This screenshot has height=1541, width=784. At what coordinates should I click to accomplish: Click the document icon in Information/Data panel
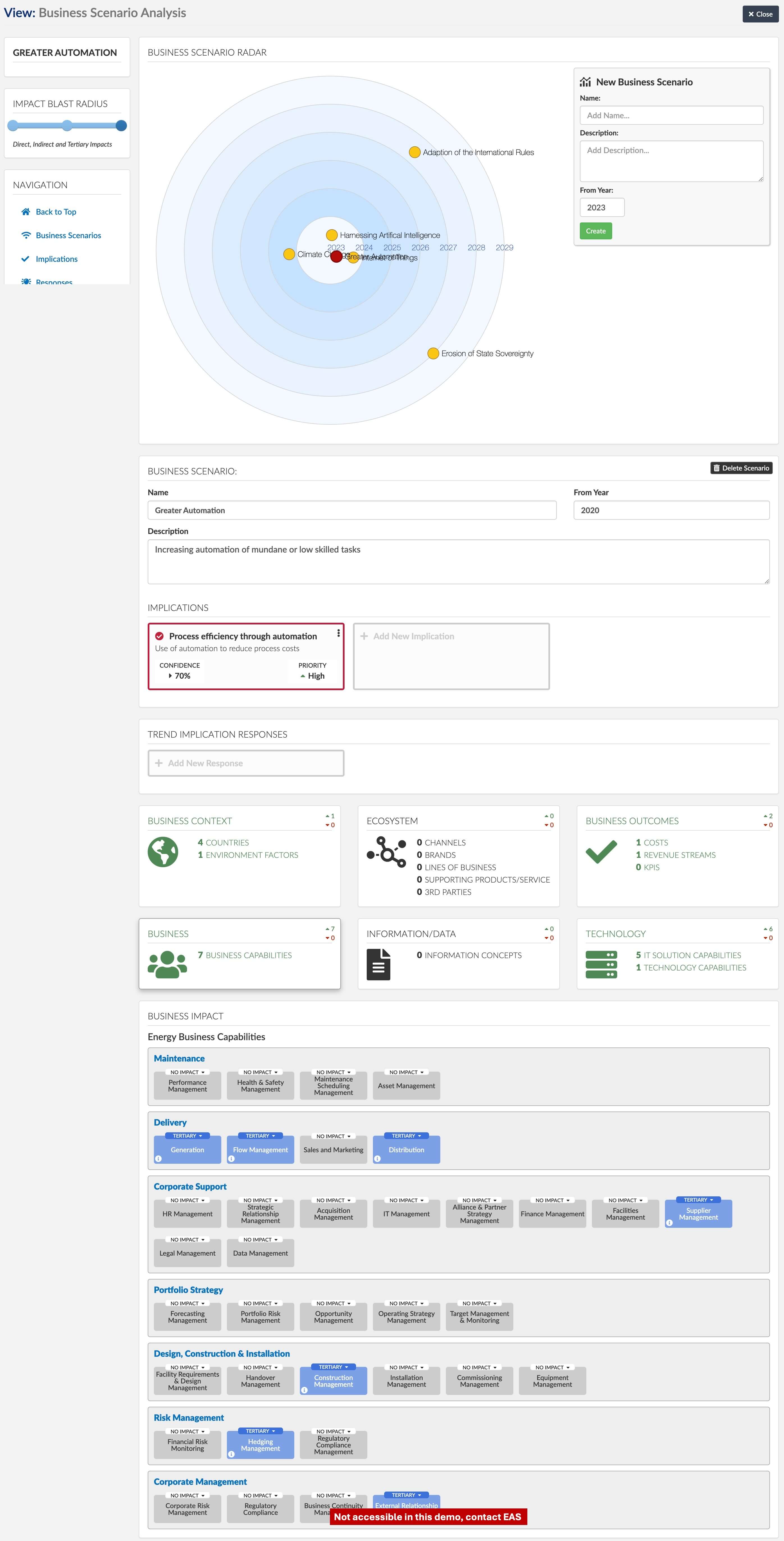pos(379,964)
